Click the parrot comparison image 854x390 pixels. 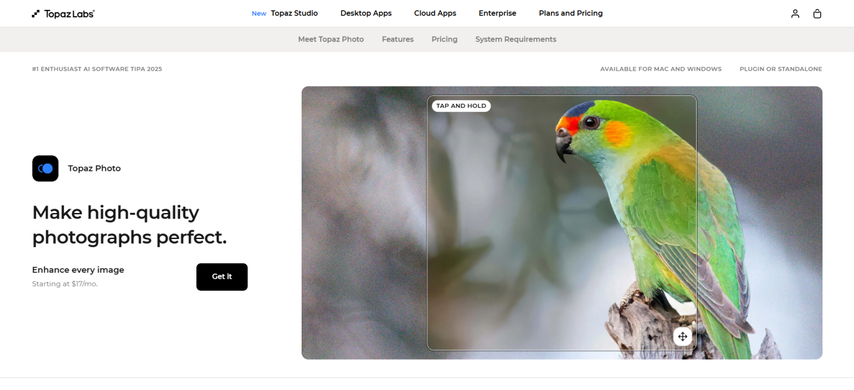(x=562, y=222)
